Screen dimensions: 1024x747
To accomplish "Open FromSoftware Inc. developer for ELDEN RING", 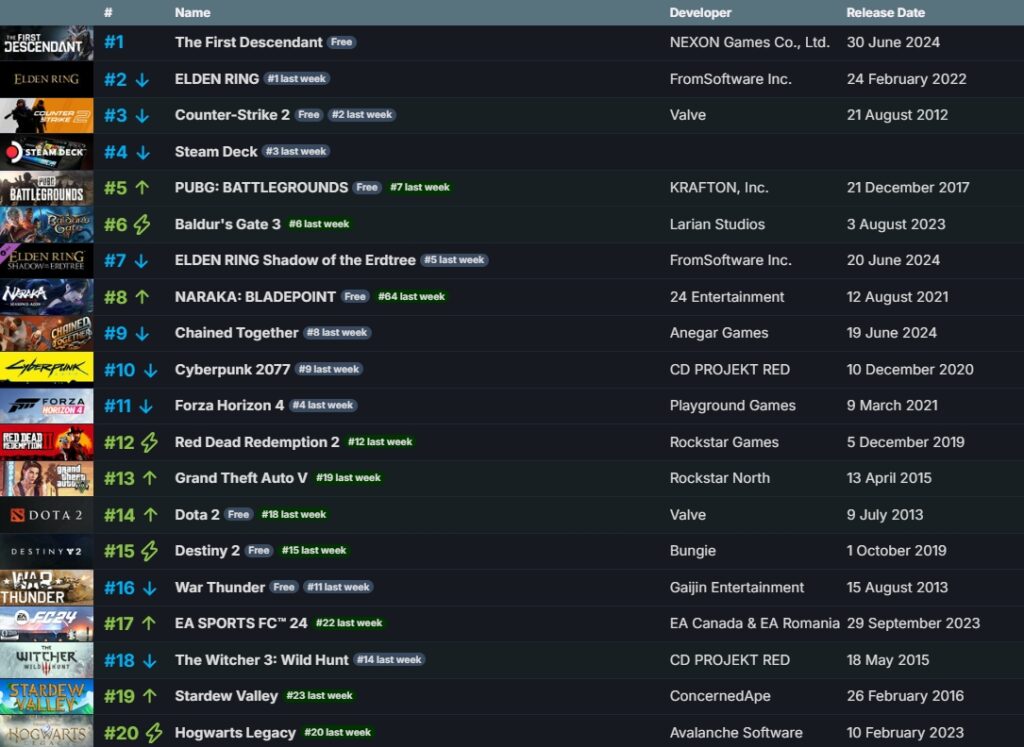I will [730, 79].
